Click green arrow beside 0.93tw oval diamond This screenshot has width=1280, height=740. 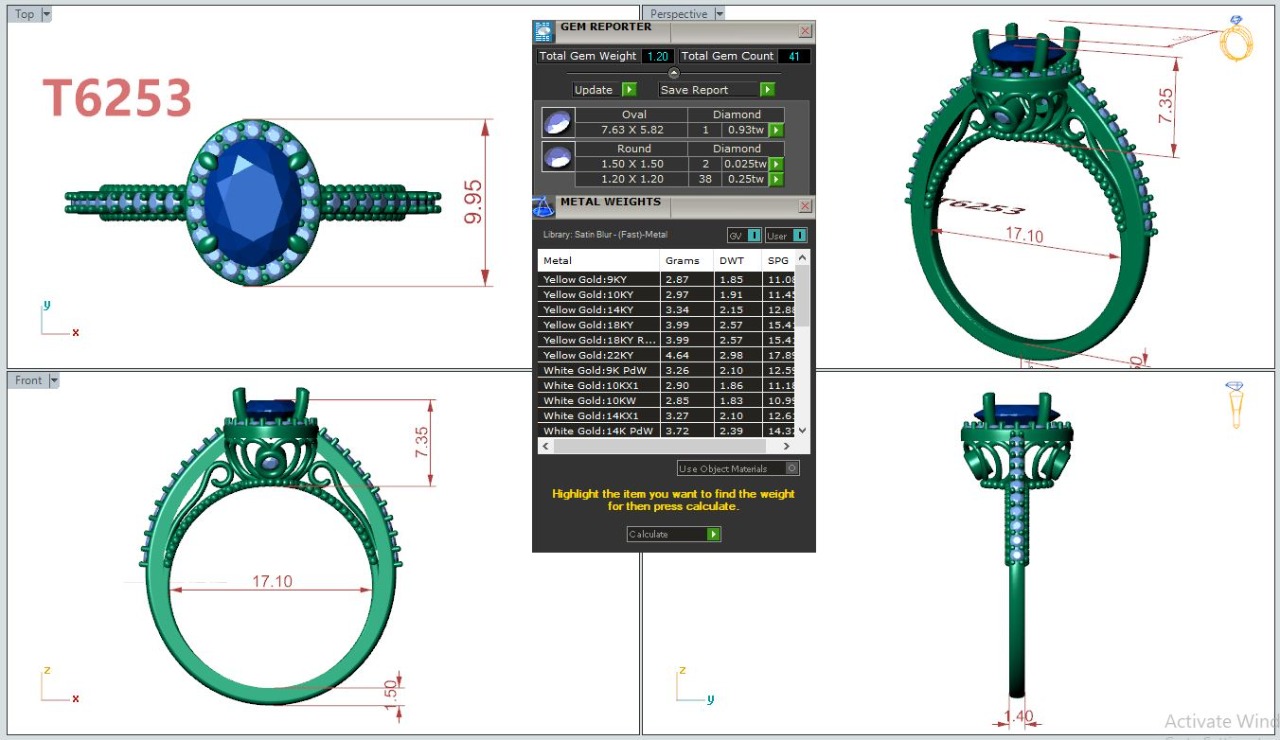776,130
